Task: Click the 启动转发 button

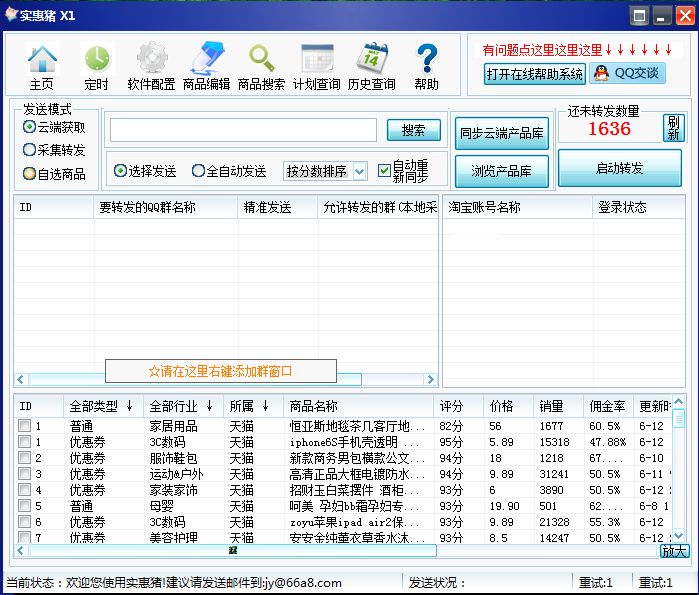Action: click(x=620, y=168)
